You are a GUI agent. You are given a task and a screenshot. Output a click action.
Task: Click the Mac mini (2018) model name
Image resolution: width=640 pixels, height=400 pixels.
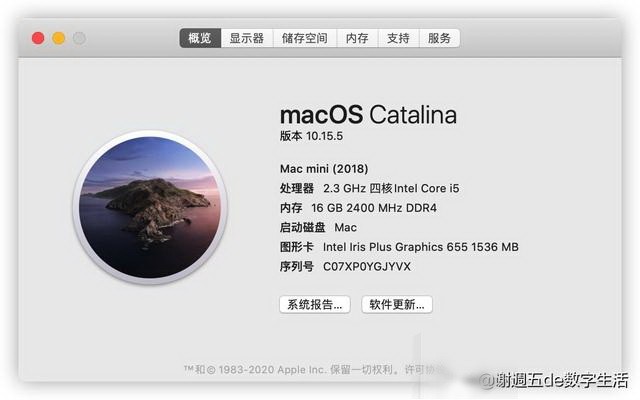(324, 169)
